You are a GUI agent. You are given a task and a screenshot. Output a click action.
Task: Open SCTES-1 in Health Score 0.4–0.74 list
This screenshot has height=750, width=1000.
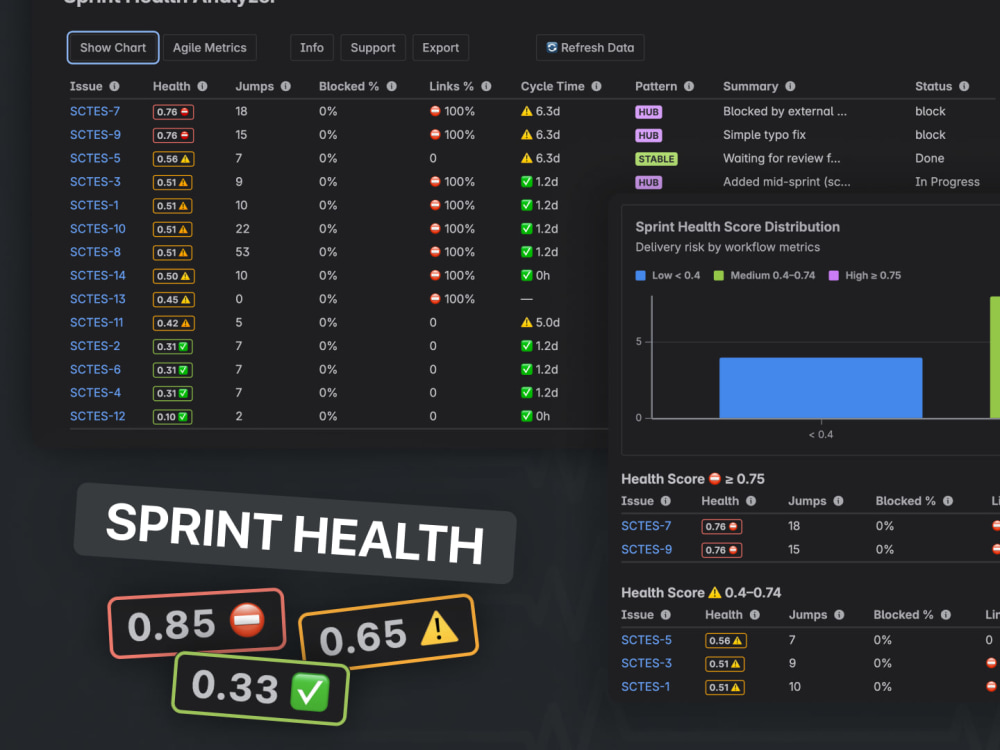tap(645, 688)
